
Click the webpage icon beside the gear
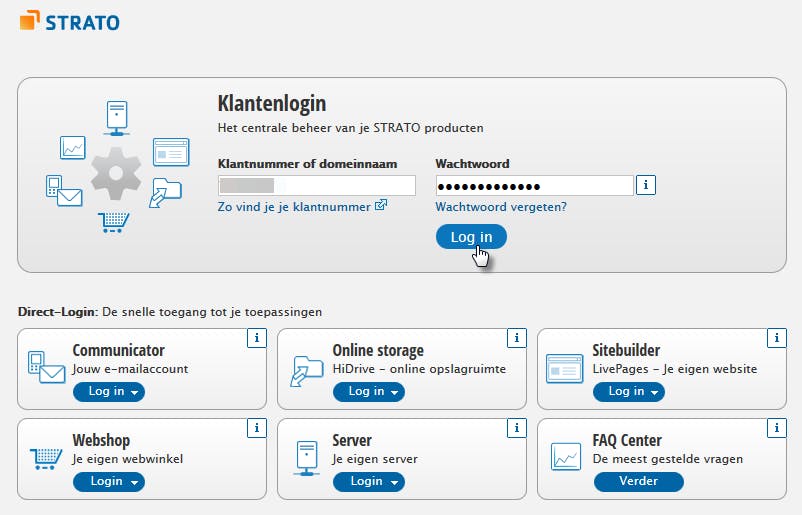(171, 152)
